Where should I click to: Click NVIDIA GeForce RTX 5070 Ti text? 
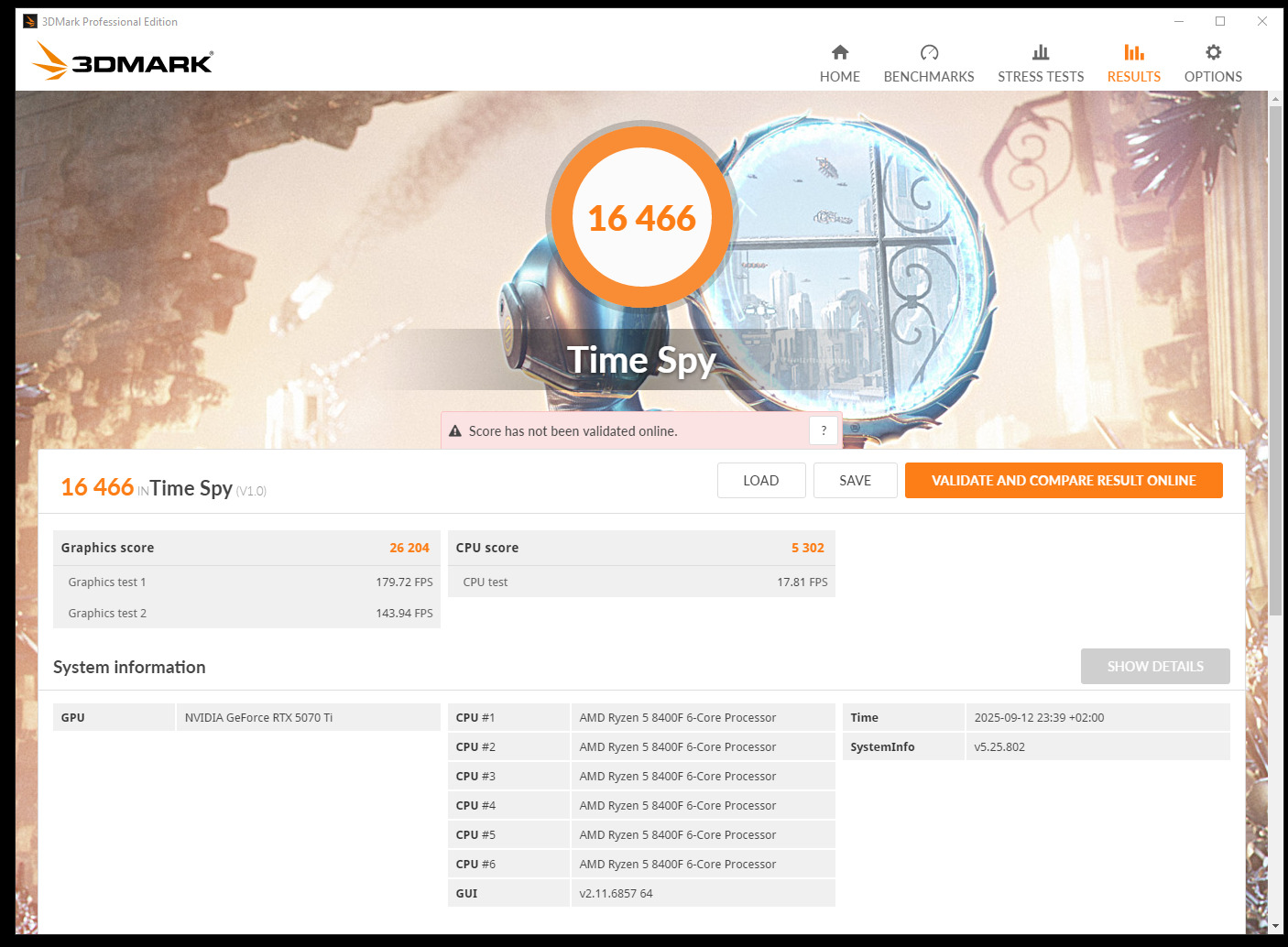pyautogui.click(x=258, y=718)
